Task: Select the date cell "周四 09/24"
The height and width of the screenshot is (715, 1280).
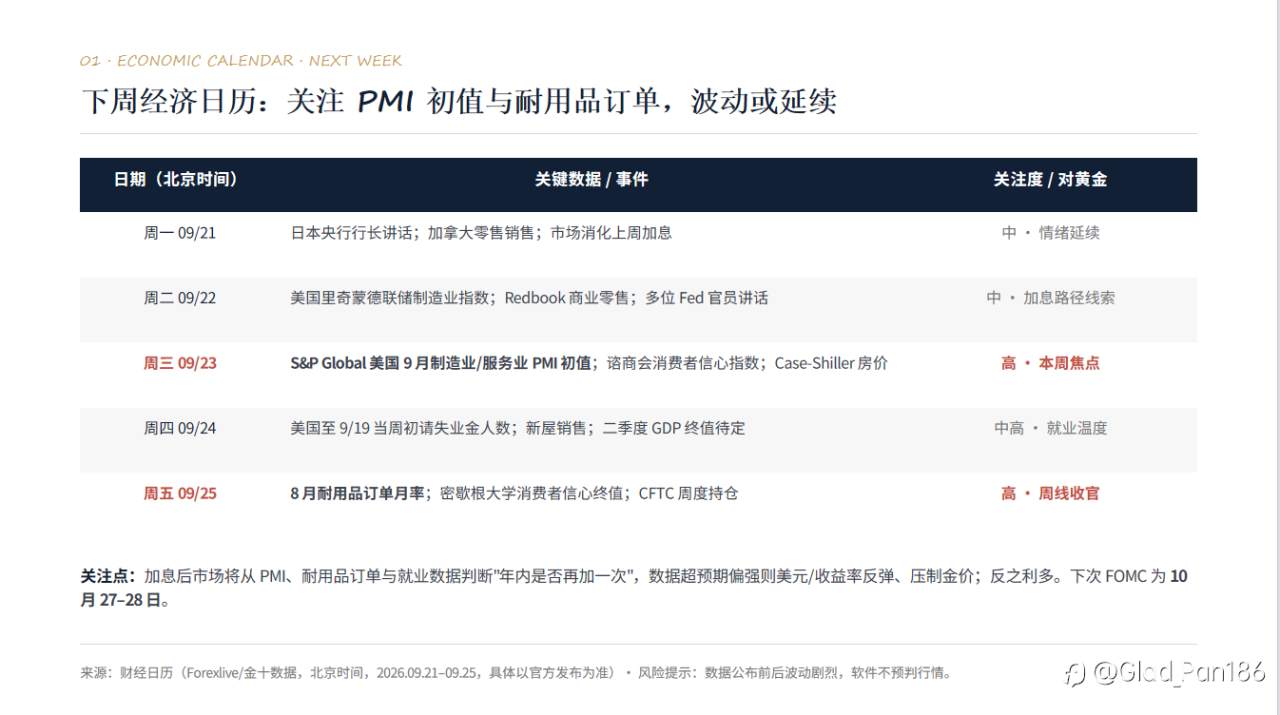Action: 180,428
